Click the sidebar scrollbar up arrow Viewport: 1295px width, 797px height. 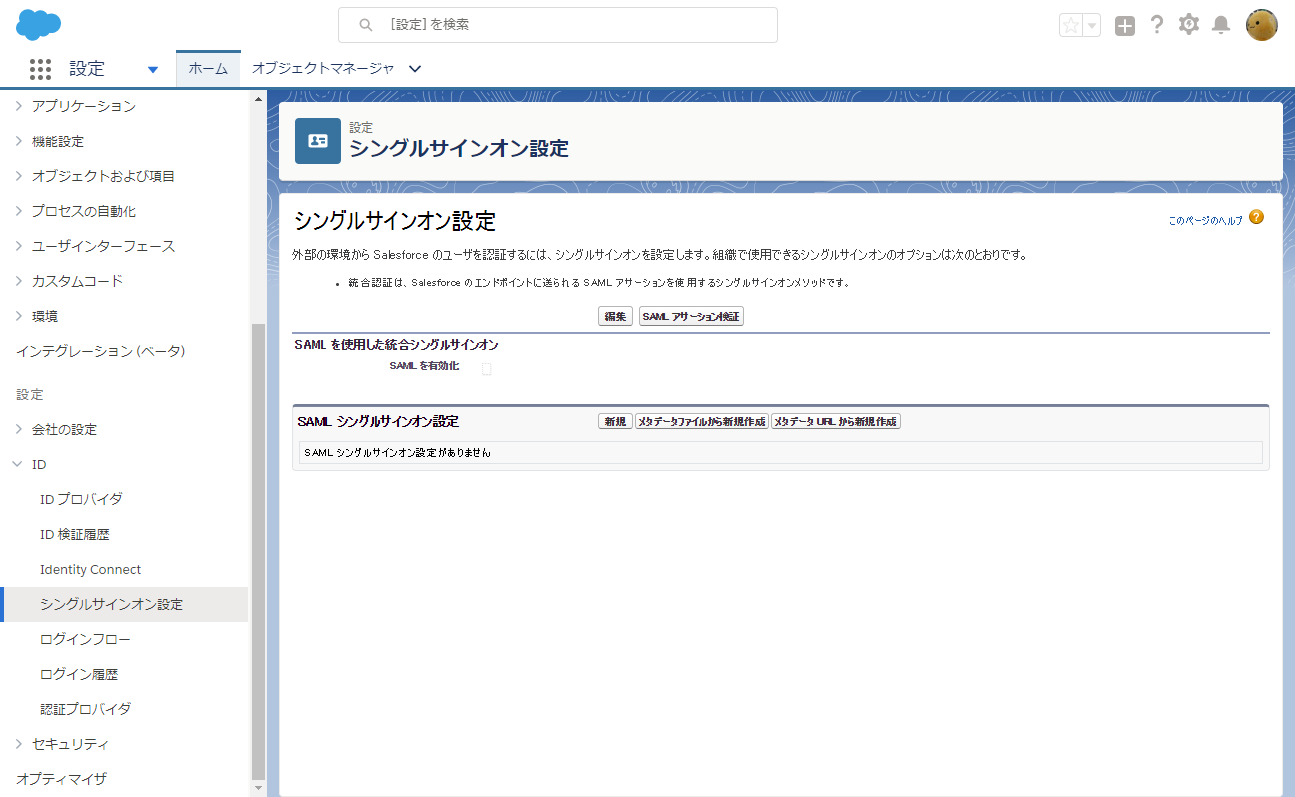[x=259, y=99]
